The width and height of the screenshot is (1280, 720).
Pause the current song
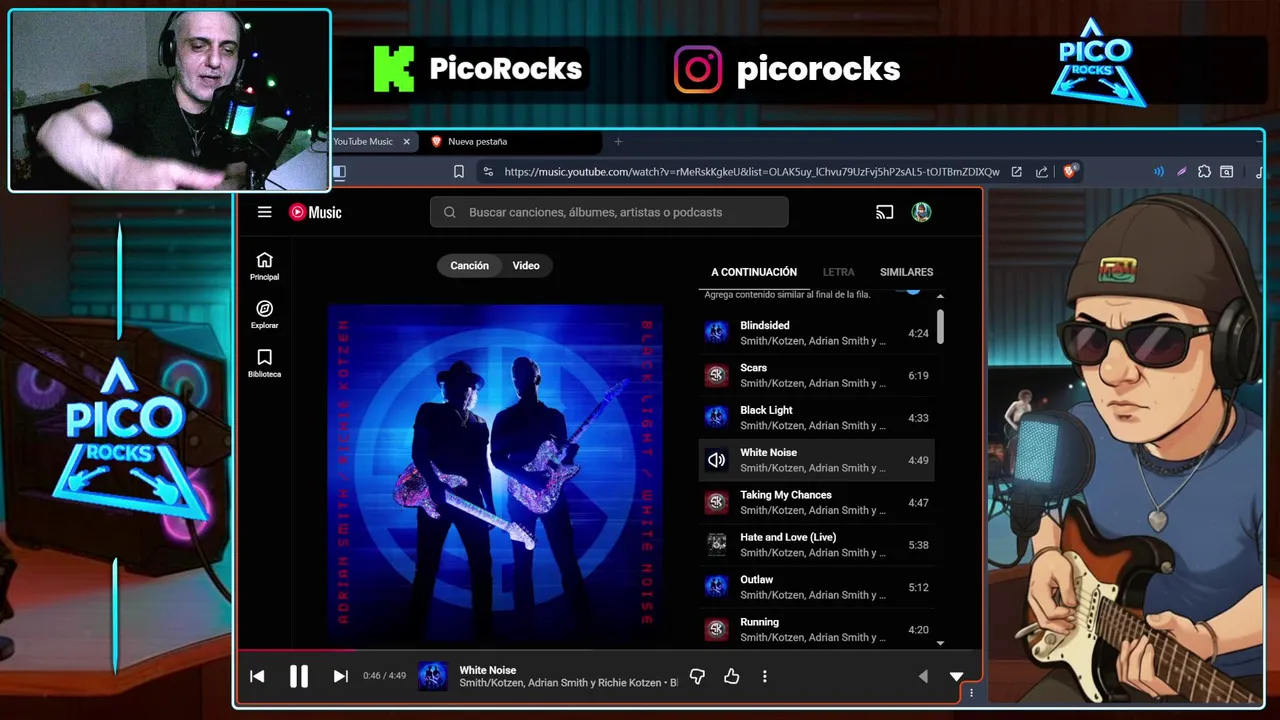(298, 676)
